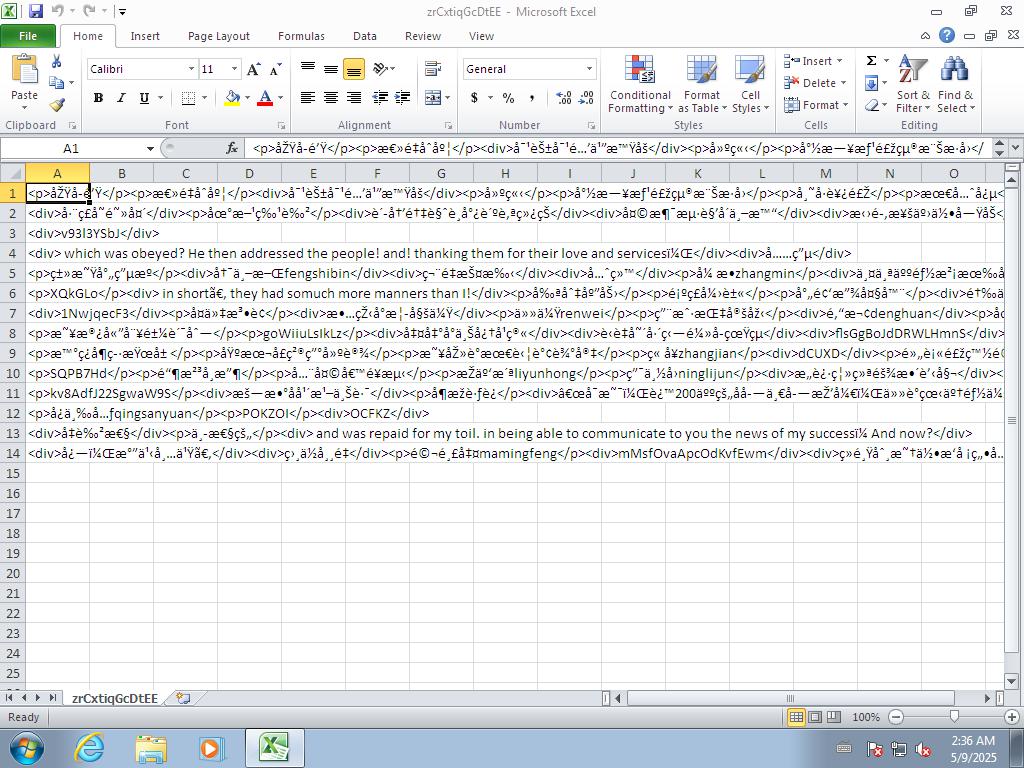
Task: Click the zoom in plus button
Action: pyautogui.click(x=1012, y=717)
